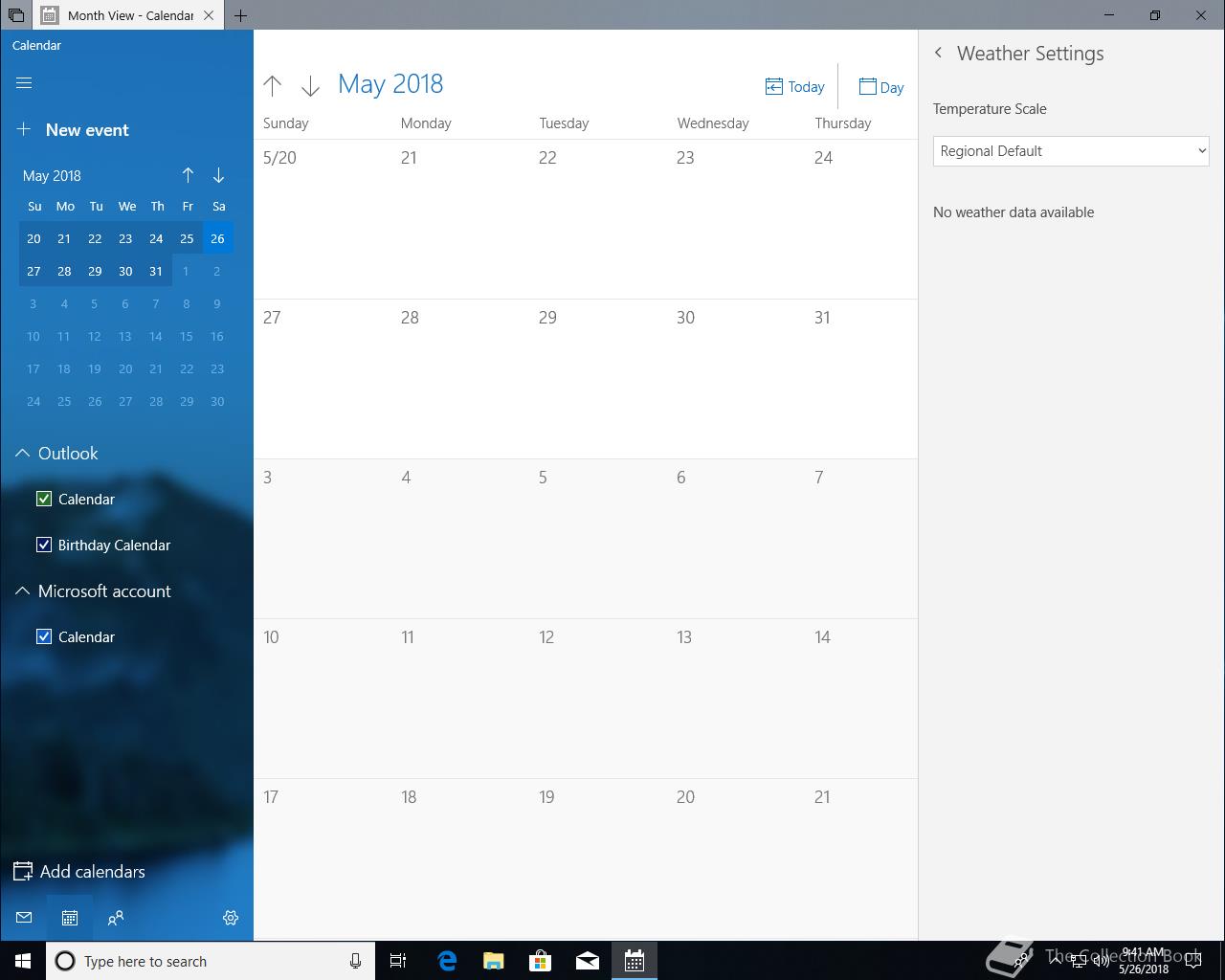Click mini calendar next month arrow
The height and width of the screenshot is (980, 1225).
tap(218, 175)
